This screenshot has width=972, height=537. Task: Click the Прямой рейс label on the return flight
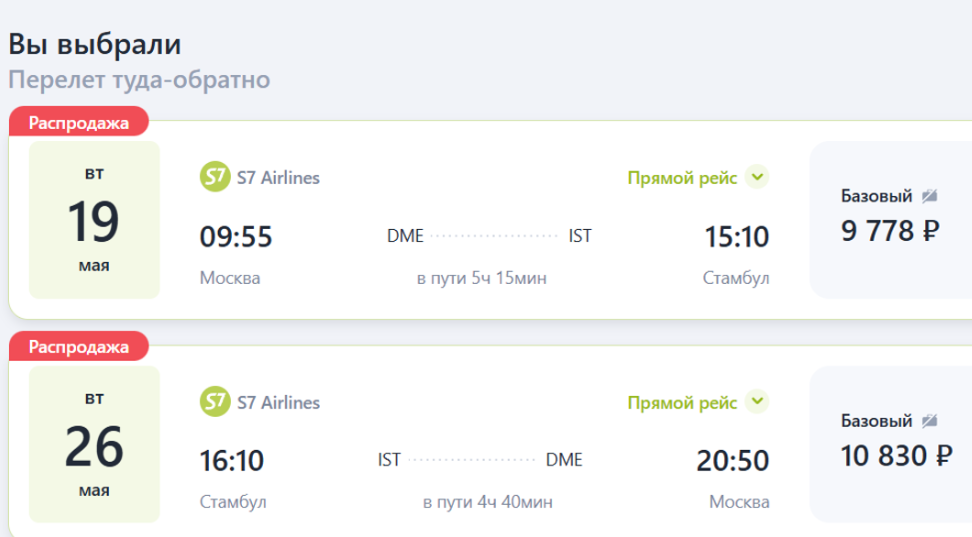tap(682, 402)
